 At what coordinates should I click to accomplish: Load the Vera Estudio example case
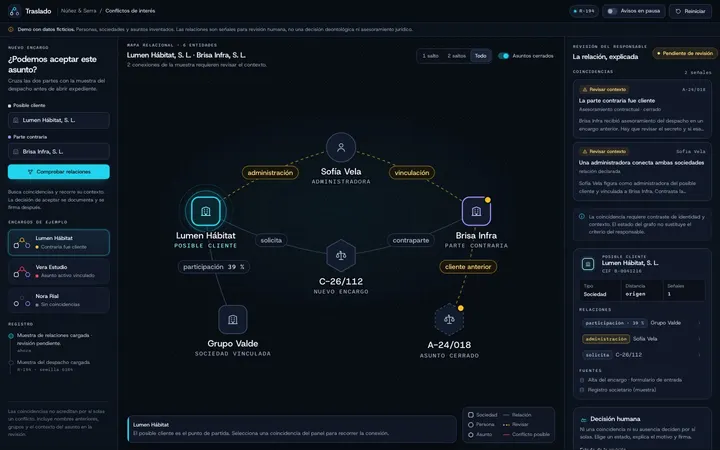tap(59, 271)
